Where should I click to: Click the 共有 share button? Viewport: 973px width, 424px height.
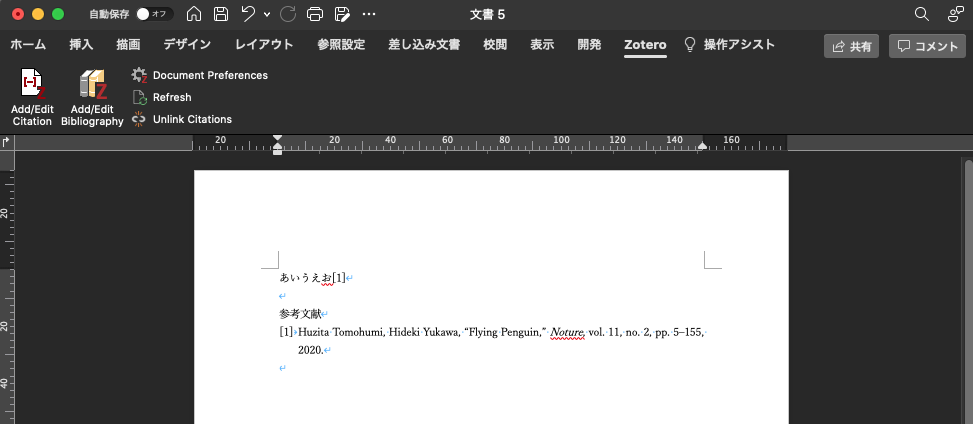pyautogui.click(x=851, y=46)
